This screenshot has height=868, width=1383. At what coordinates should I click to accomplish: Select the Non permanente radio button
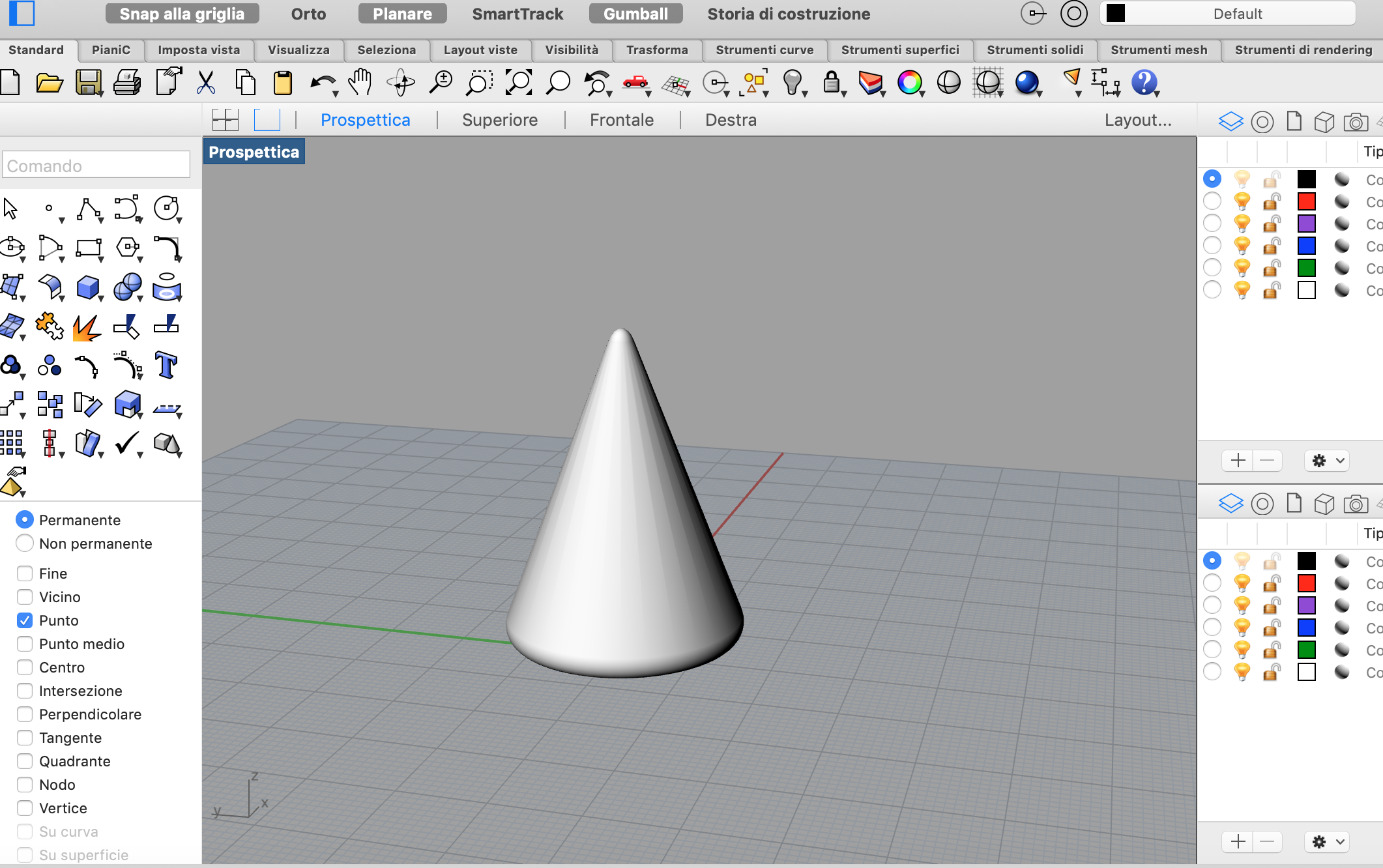pos(25,543)
